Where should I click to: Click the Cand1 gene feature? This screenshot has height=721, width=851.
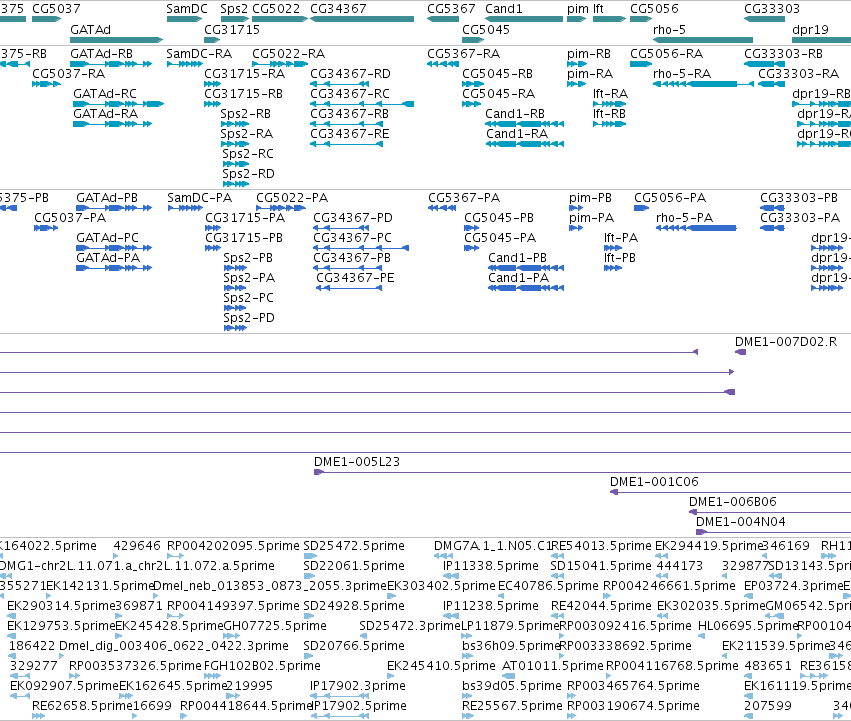524,19
